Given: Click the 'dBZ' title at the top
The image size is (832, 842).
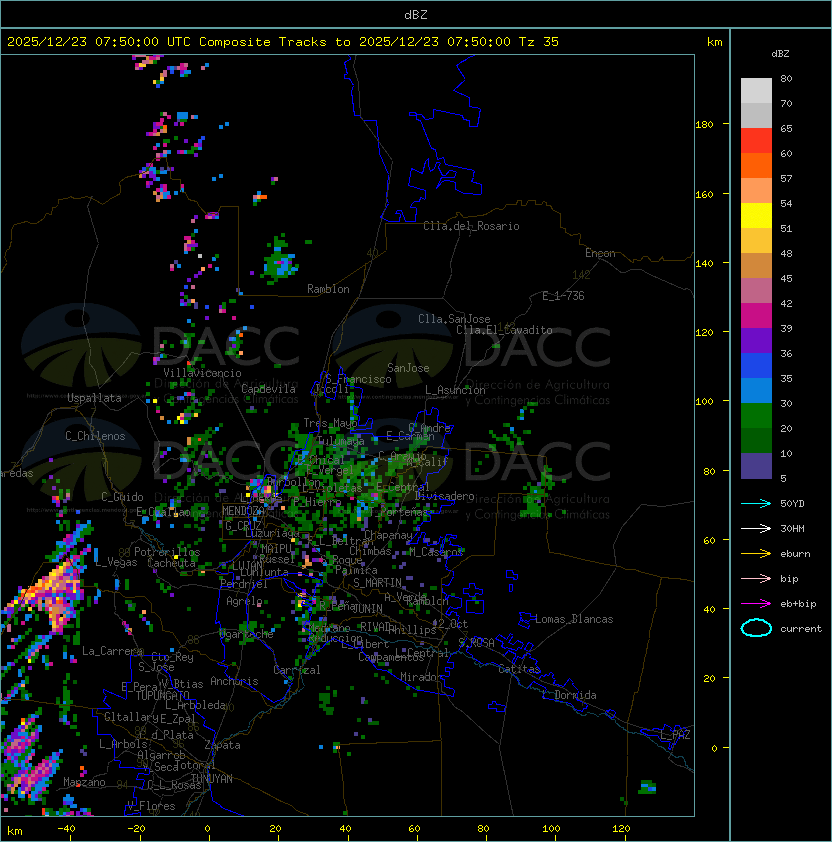Looking at the screenshot, I should [416, 14].
